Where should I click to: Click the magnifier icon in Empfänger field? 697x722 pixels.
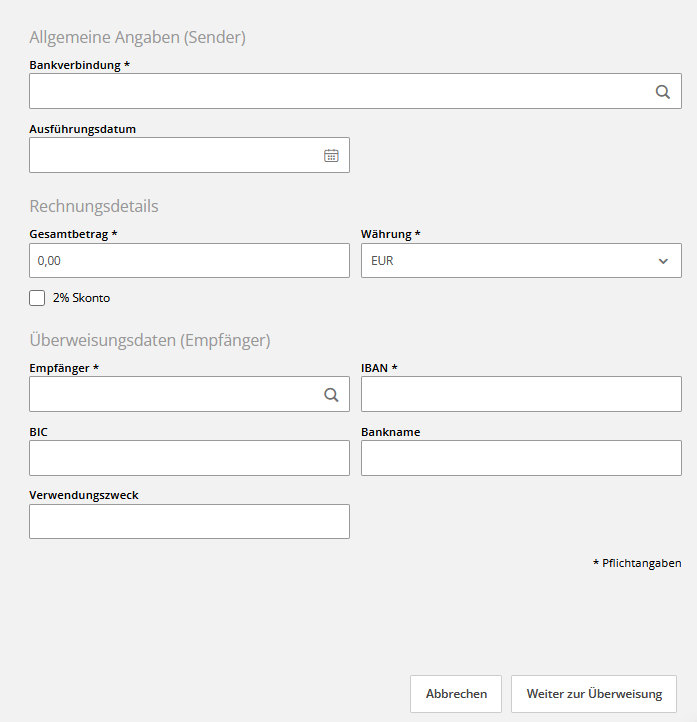pyautogui.click(x=331, y=394)
